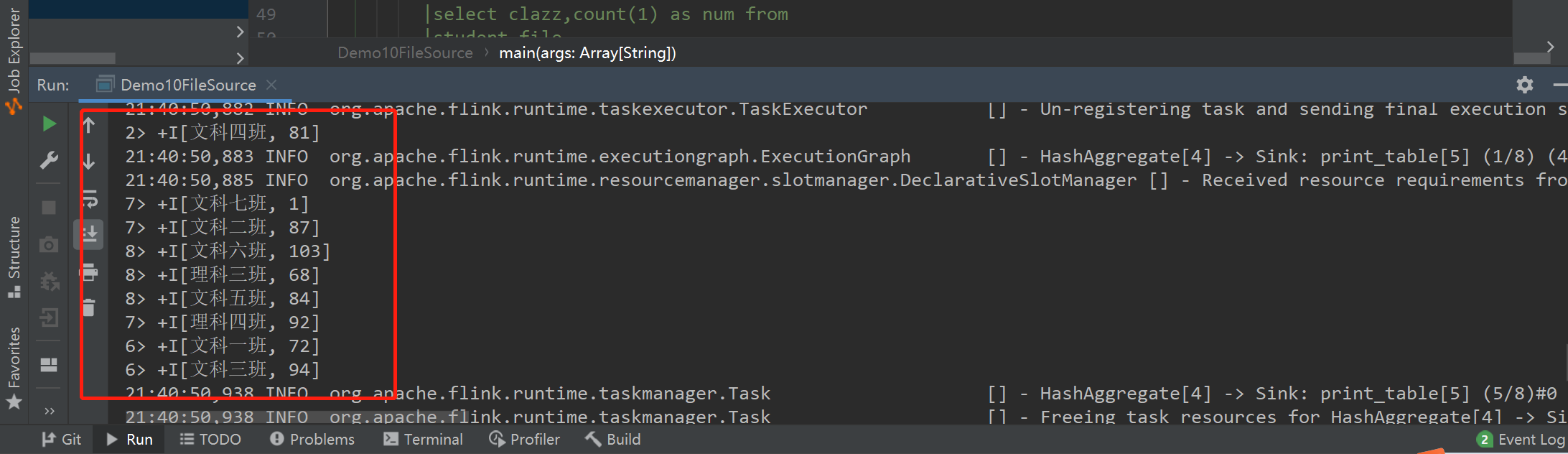The image size is (1568, 454).
Task: Open the TODO tool window
Action: [x=210, y=440]
